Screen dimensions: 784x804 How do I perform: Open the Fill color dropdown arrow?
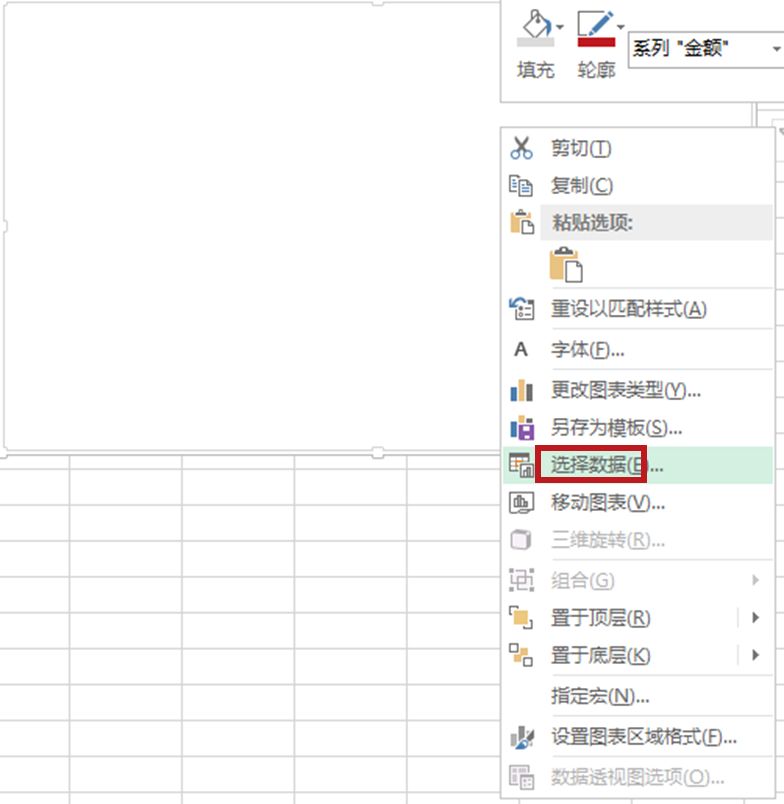(559, 27)
